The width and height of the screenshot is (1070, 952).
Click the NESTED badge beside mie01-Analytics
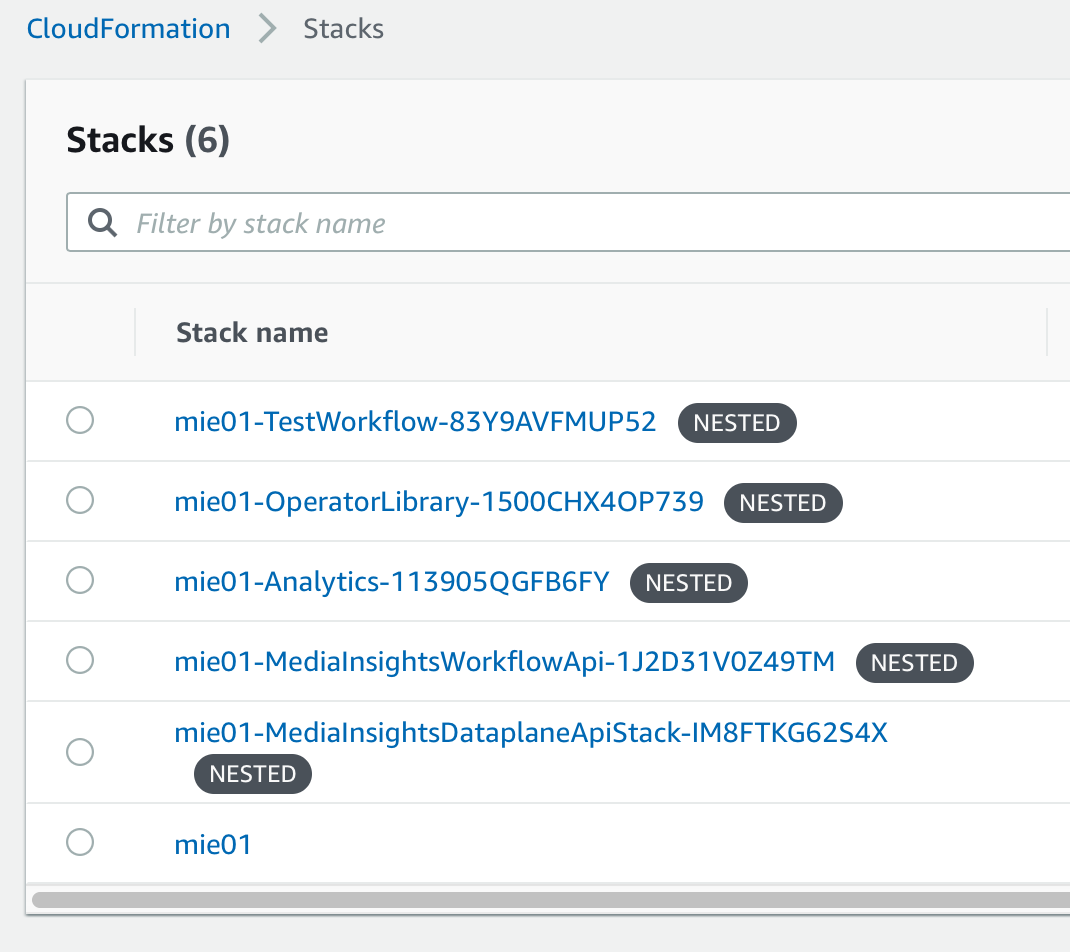pyautogui.click(x=689, y=583)
